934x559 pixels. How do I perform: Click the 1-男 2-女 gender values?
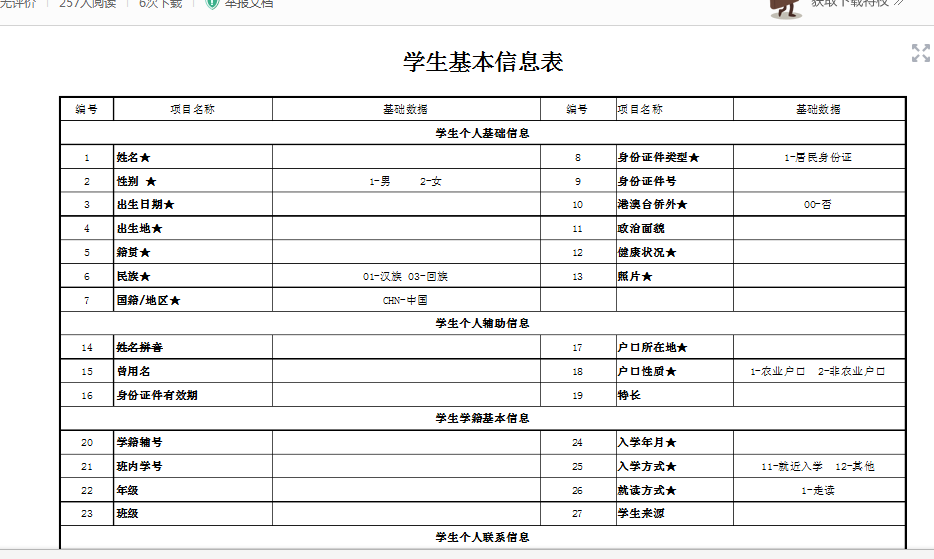click(405, 181)
